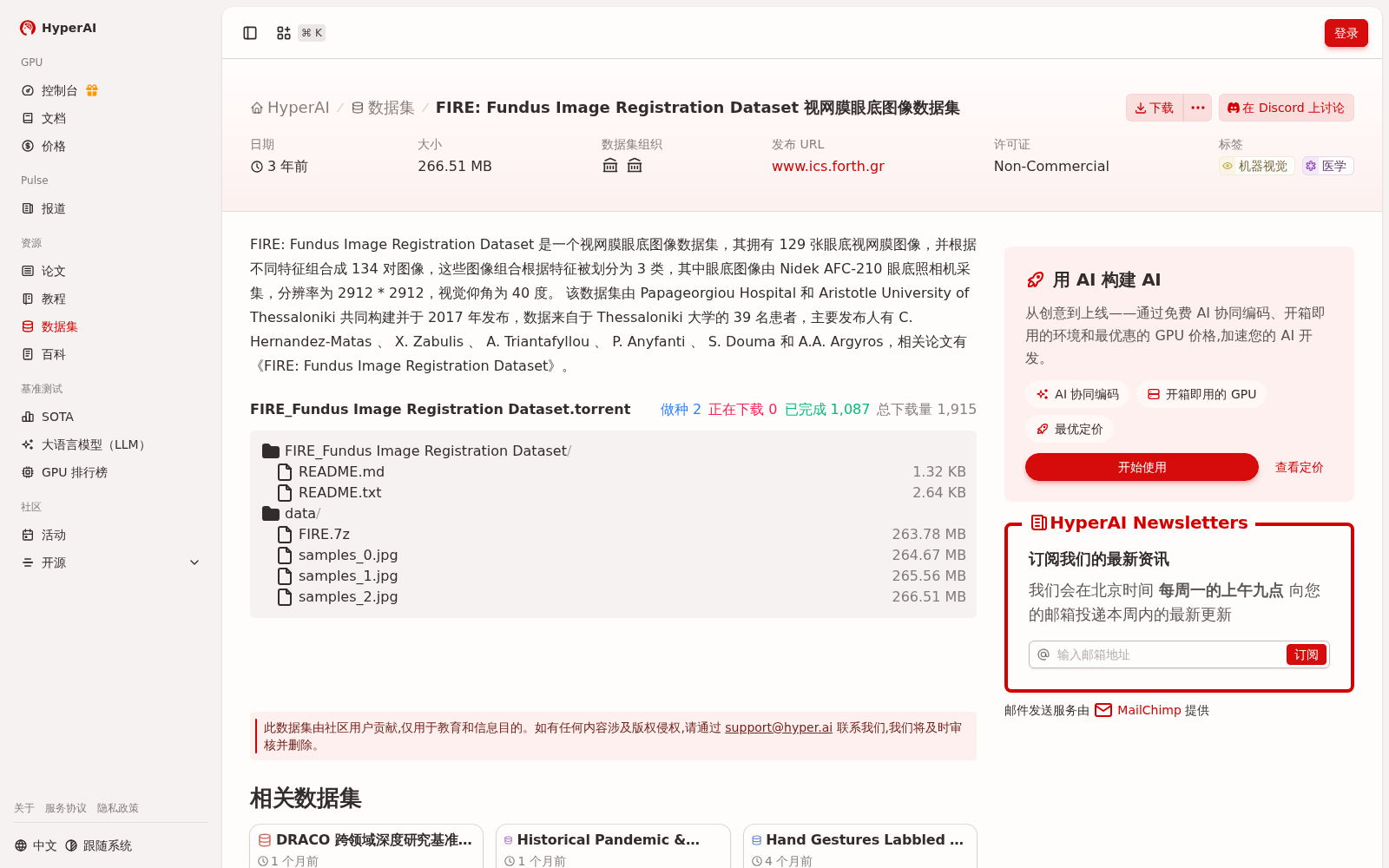This screenshot has height=868, width=1389.
Task: Open the www.ics.forth.gr link
Action: 828,166
